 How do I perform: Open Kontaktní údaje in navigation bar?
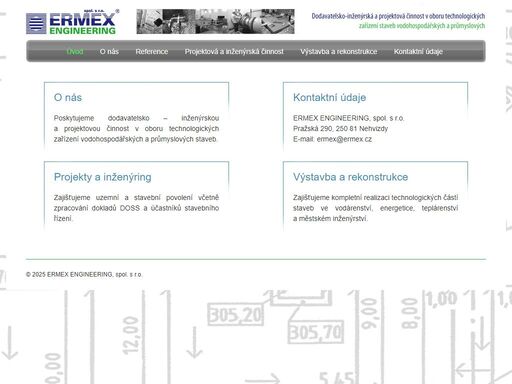point(418,52)
